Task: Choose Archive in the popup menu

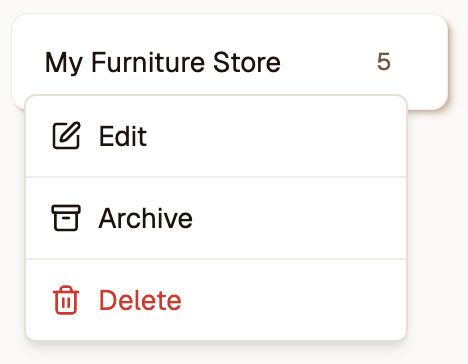Action: click(x=216, y=218)
